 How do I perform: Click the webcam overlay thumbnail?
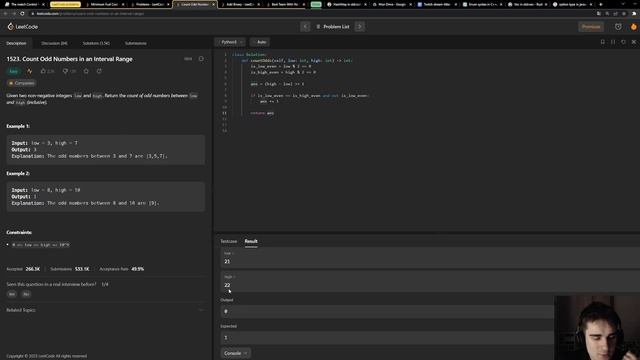pyautogui.click(x=597, y=328)
